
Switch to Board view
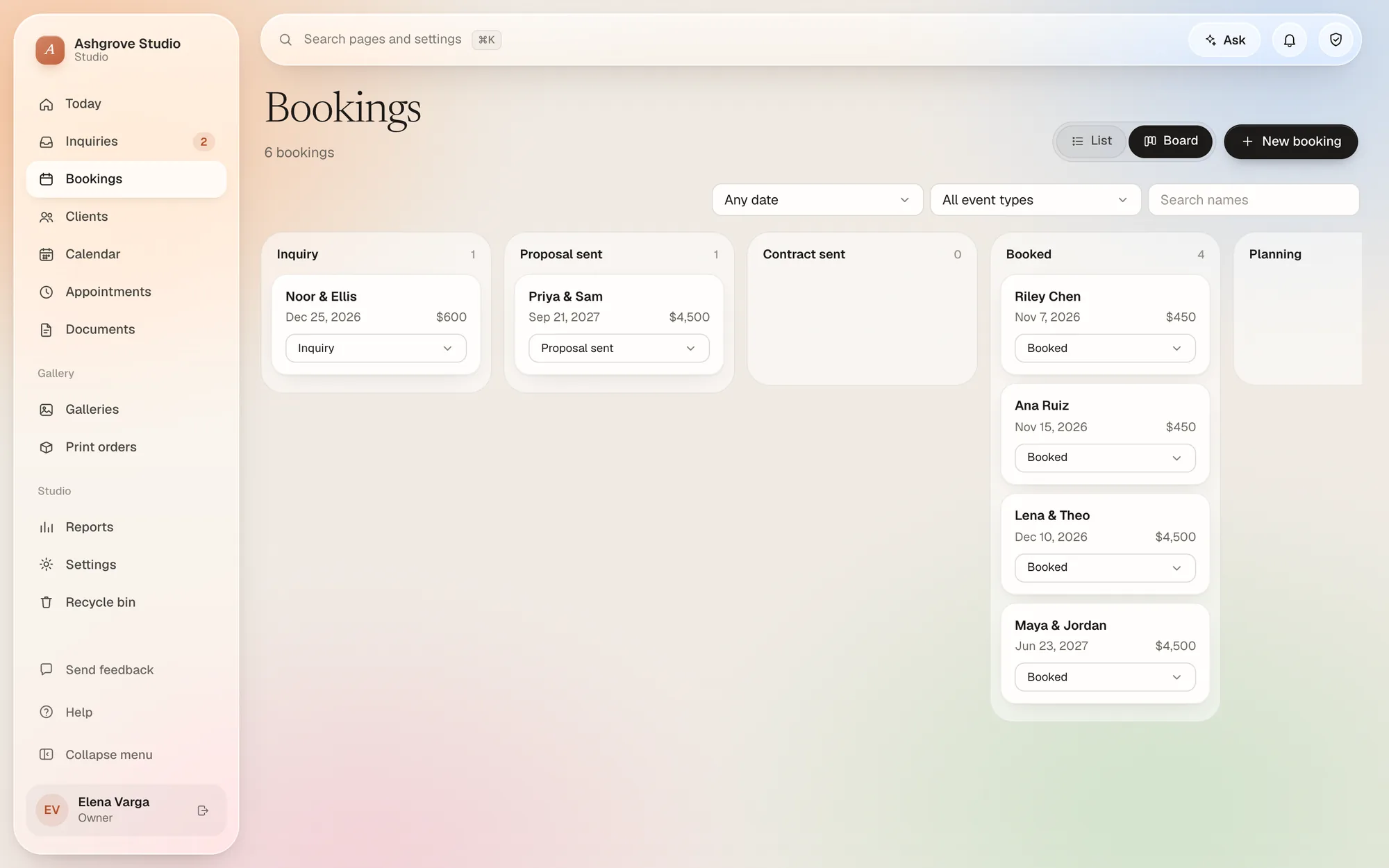[x=1171, y=141]
